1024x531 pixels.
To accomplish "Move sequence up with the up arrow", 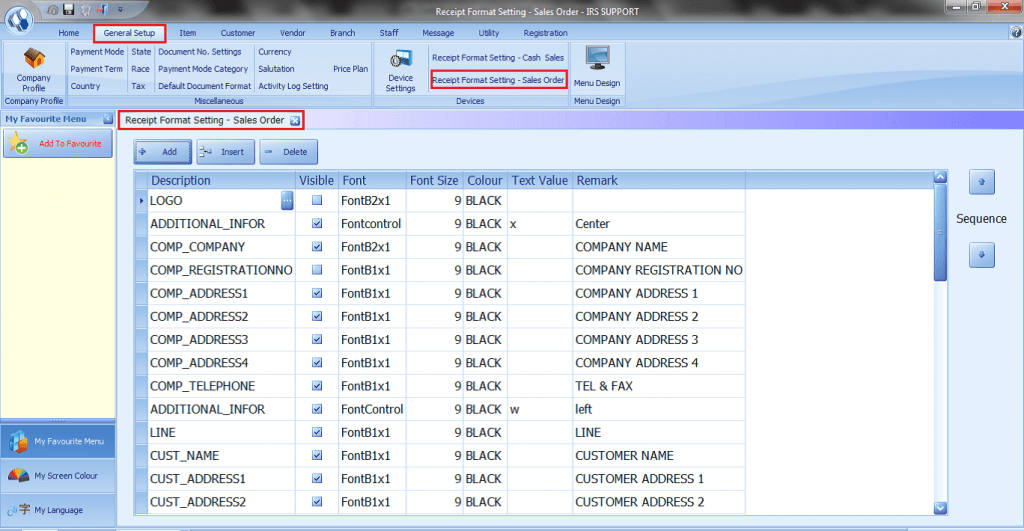I will click(982, 182).
